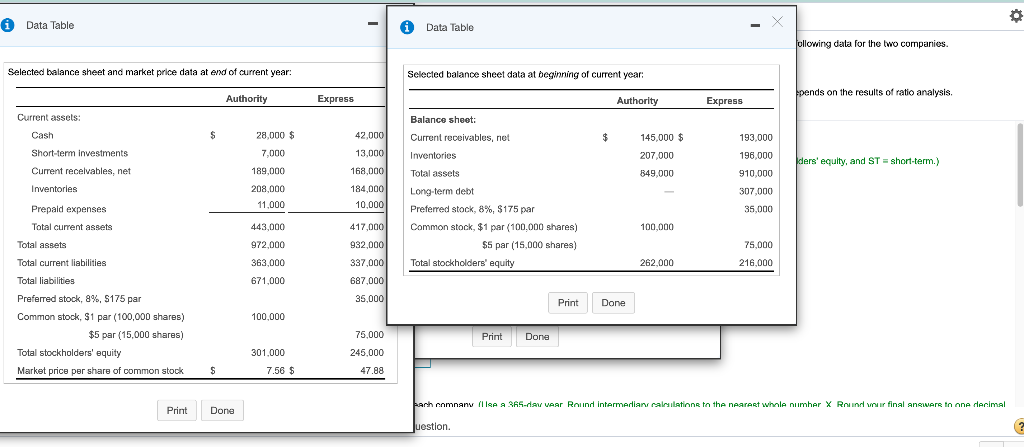Print the front beginning-of-year data table
The height and width of the screenshot is (447, 1024).
[568, 303]
